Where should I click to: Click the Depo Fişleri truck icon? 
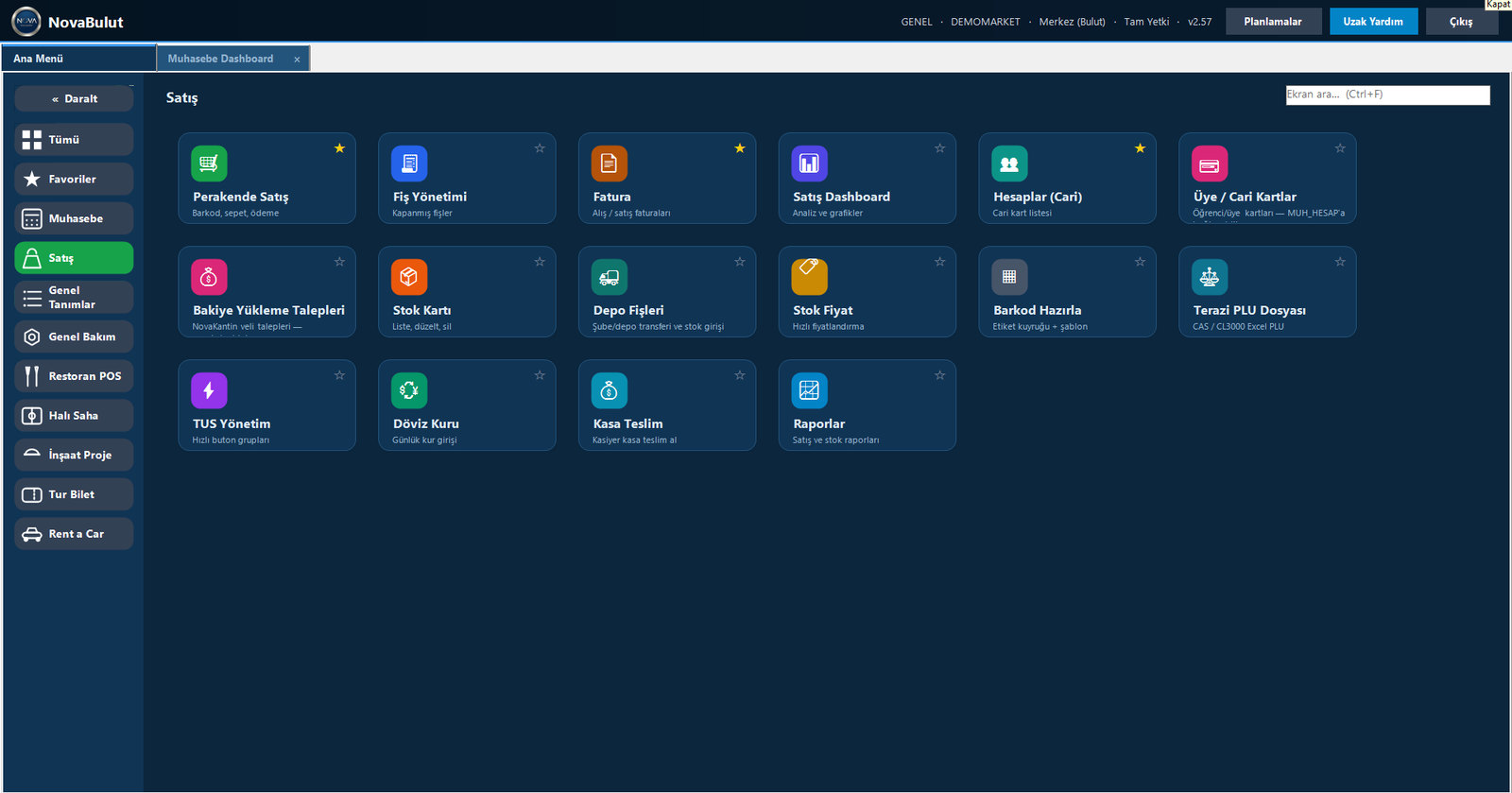click(610, 277)
